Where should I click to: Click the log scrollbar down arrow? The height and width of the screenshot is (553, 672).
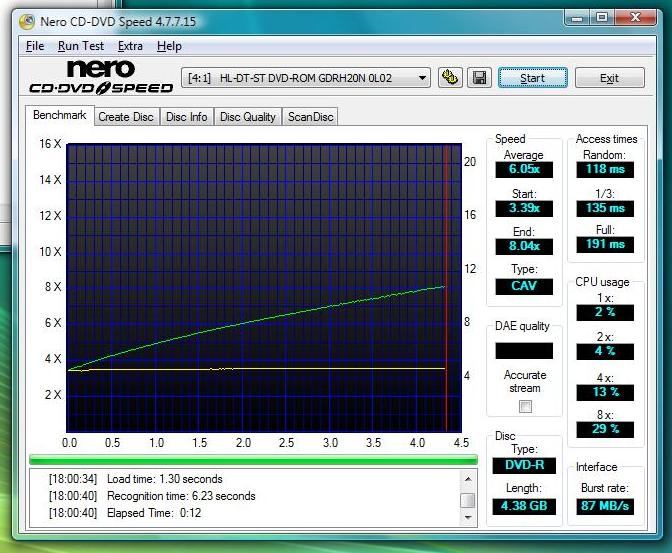coord(468,517)
